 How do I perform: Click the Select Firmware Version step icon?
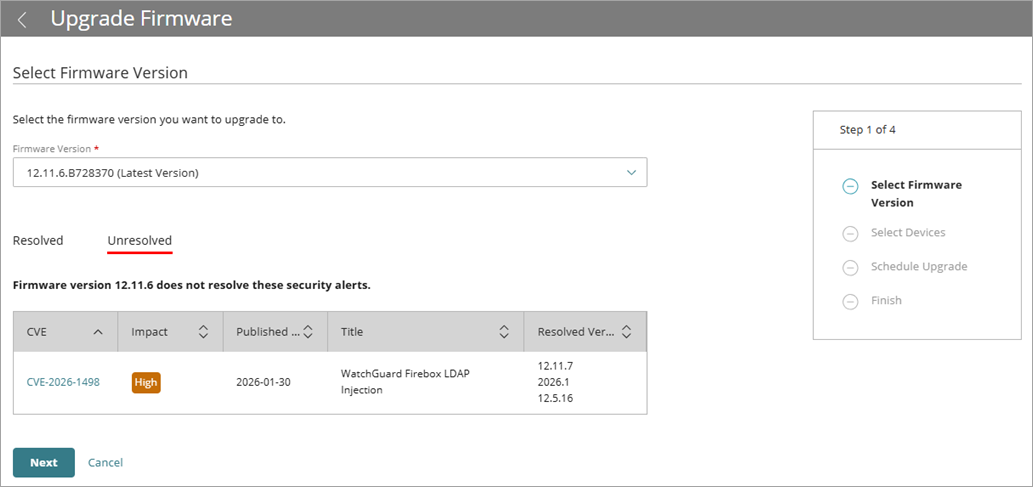tap(851, 186)
